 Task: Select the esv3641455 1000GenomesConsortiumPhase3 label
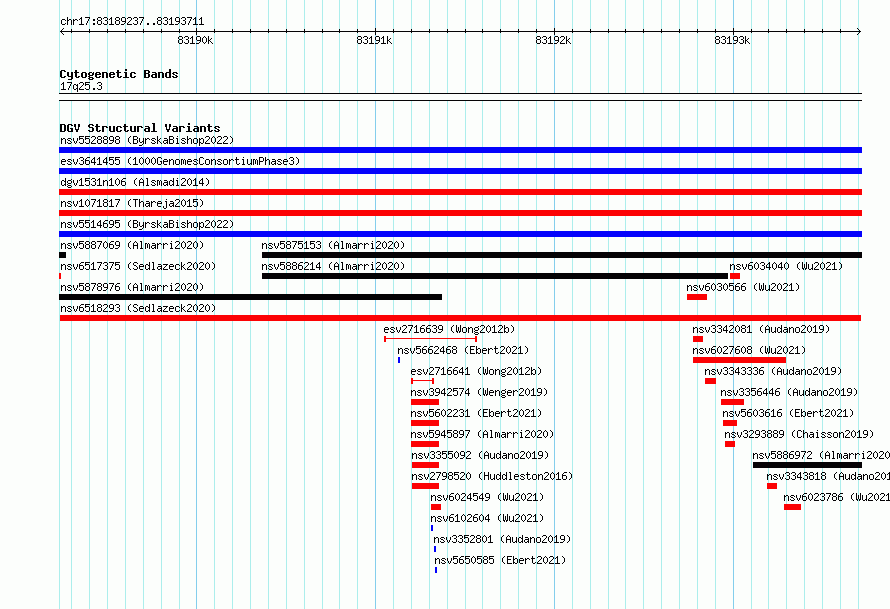tap(180, 161)
